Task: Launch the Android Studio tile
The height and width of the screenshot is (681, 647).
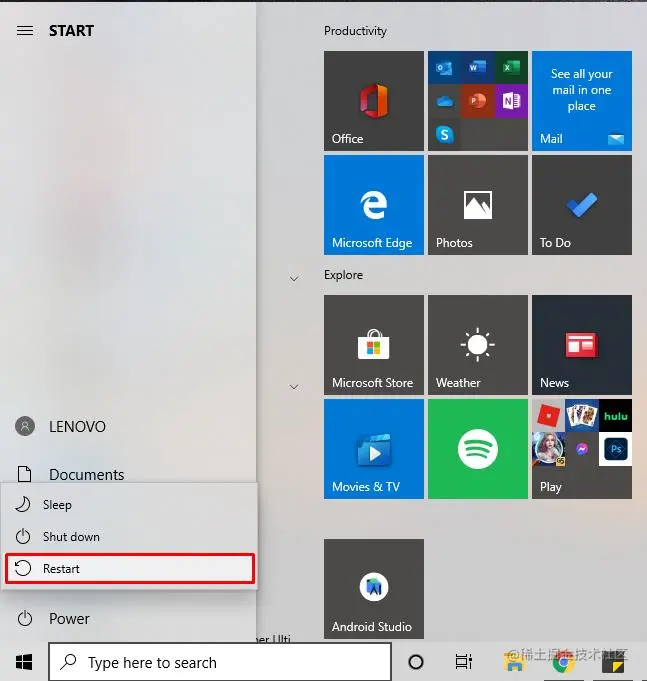Action: pos(373,589)
